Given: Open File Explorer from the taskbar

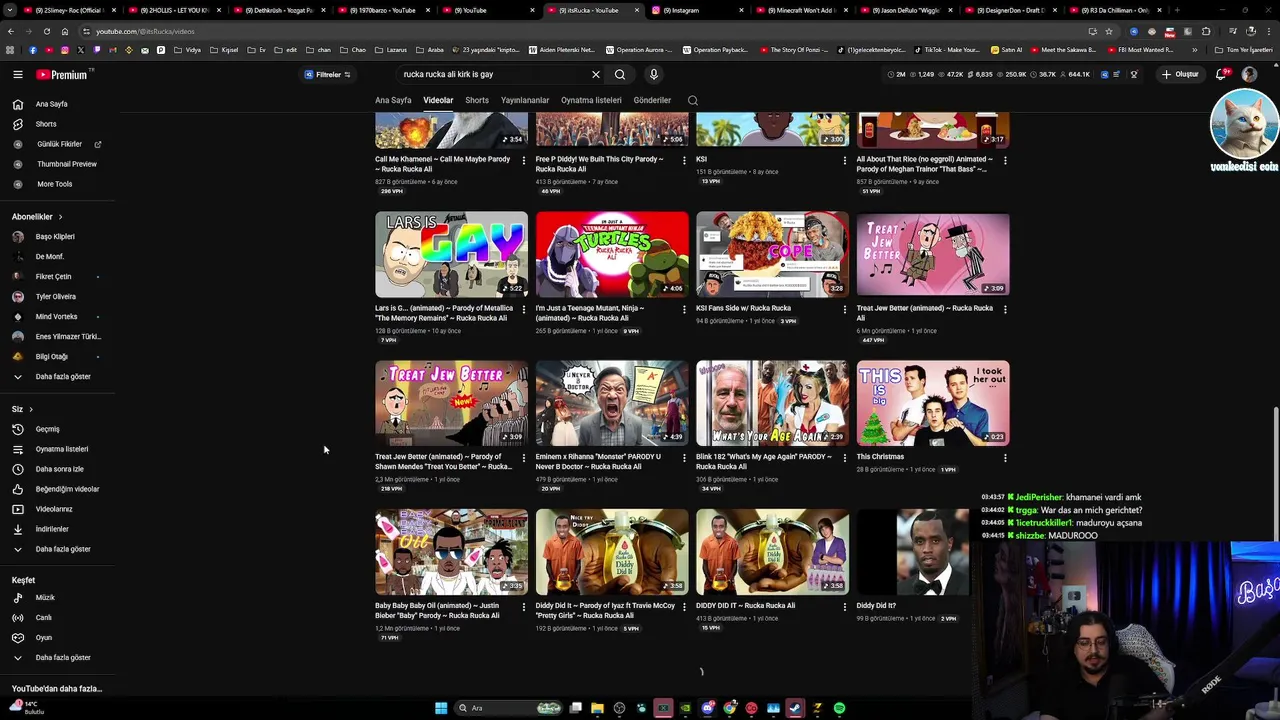Looking at the screenshot, I should pyautogui.click(x=597, y=708).
